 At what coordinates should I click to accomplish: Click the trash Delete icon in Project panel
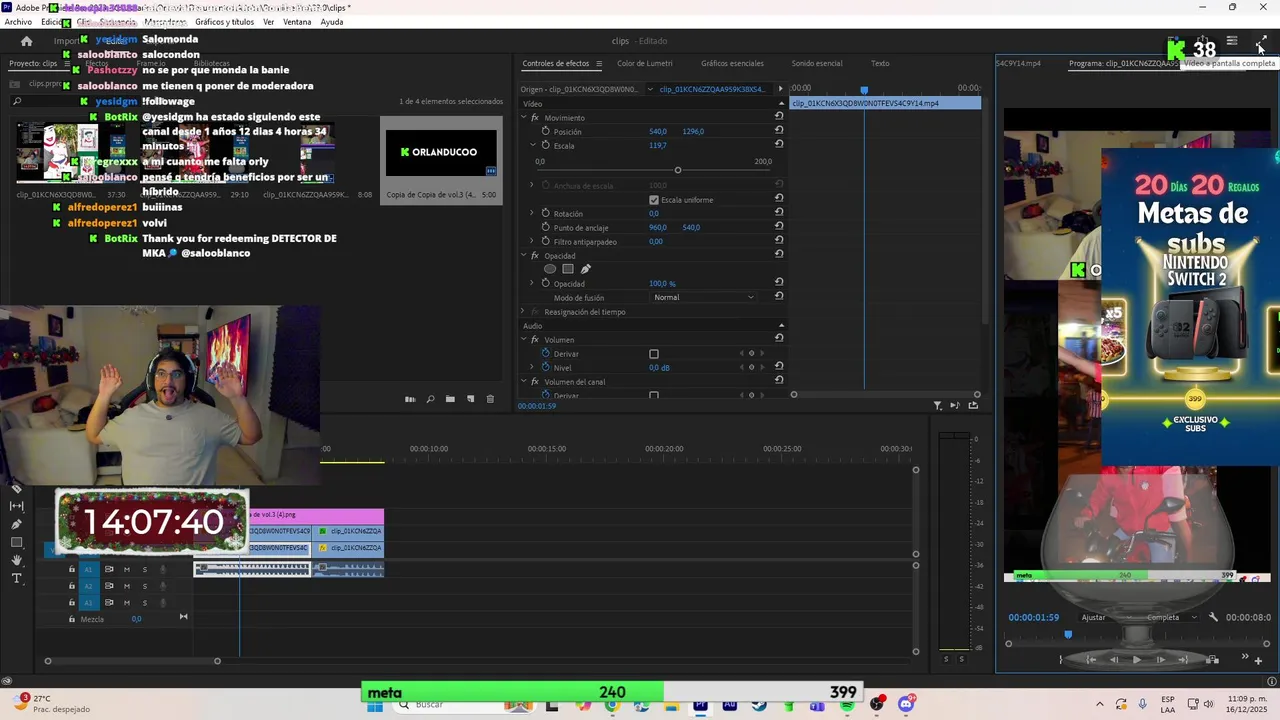click(490, 399)
